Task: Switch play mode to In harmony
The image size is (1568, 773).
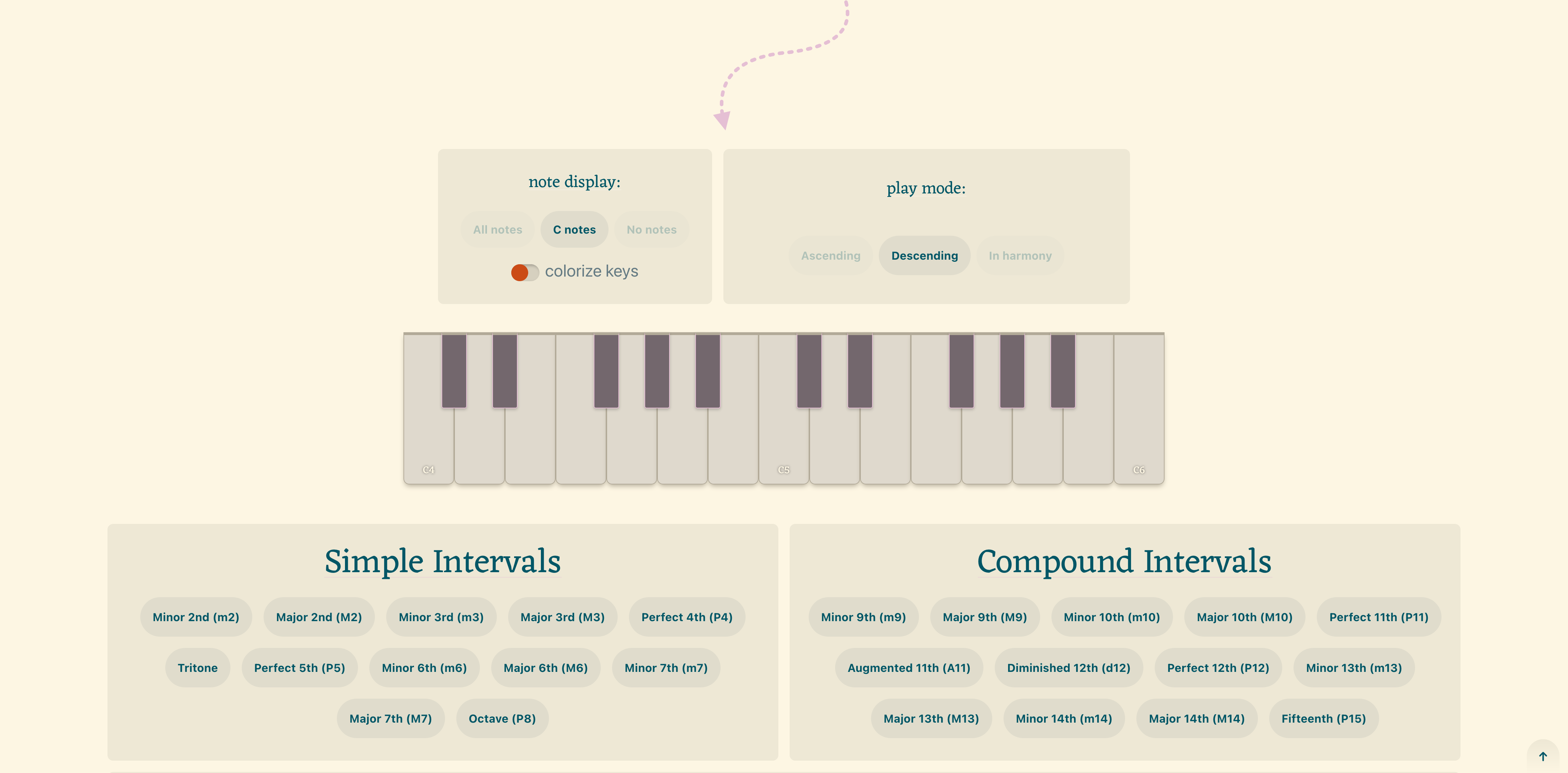Action: click(1020, 256)
